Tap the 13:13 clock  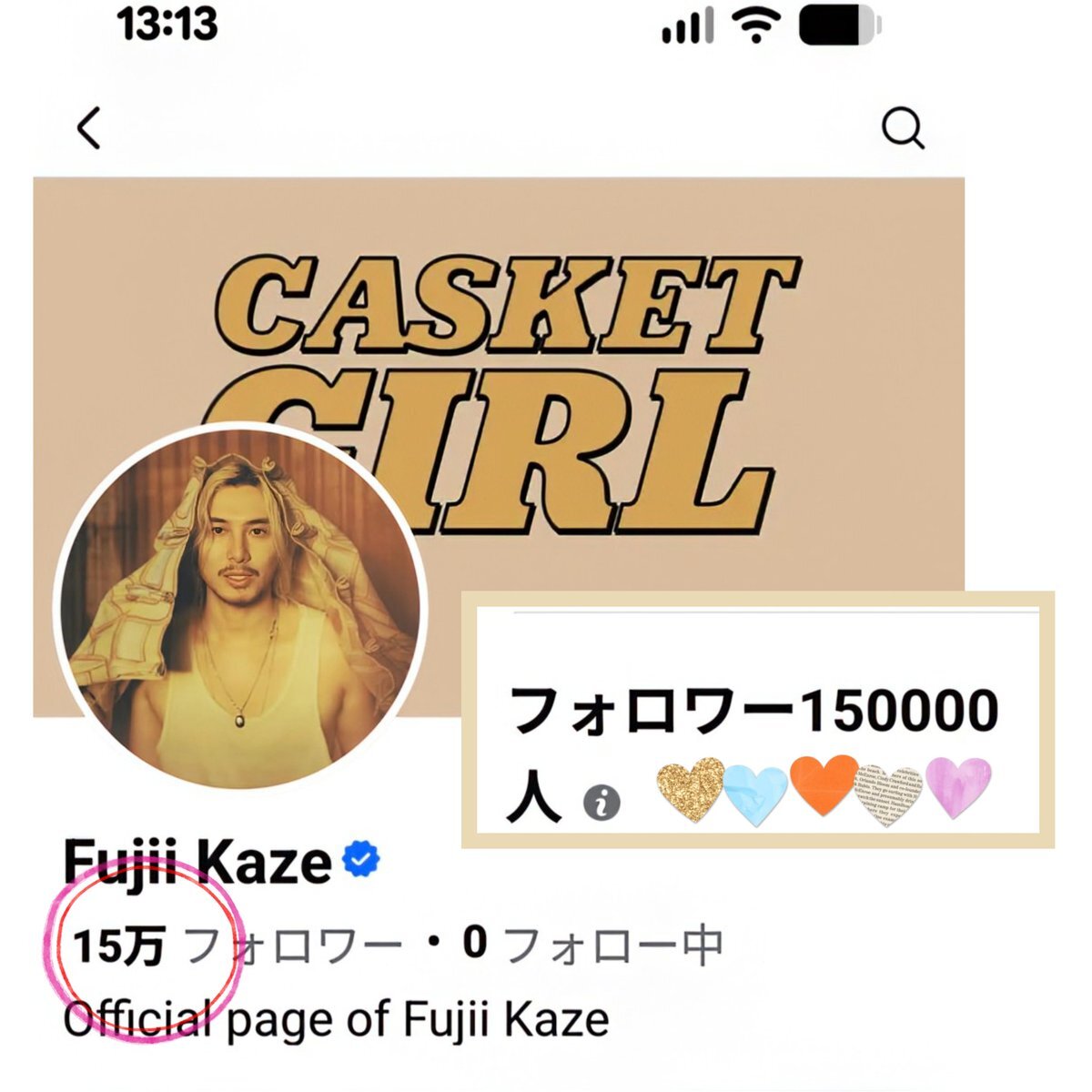(x=167, y=24)
